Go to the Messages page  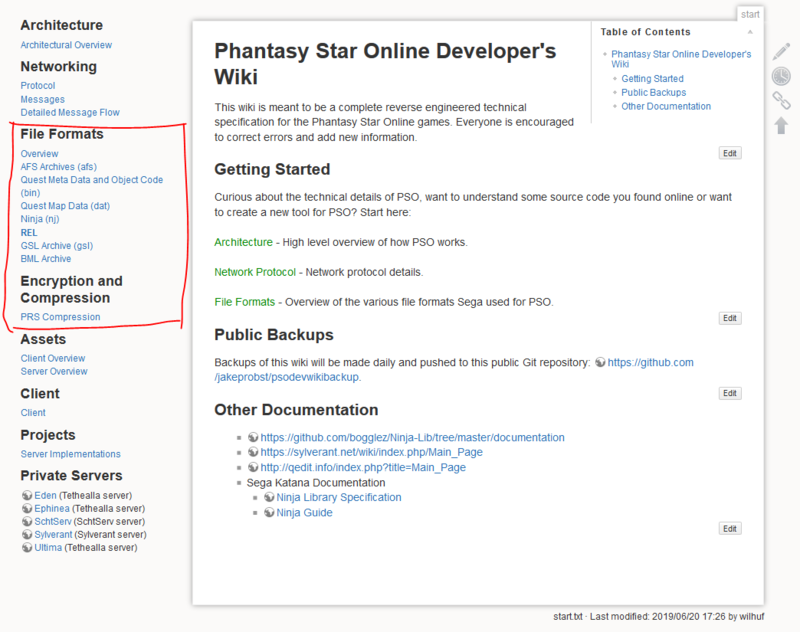tap(42, 99)
